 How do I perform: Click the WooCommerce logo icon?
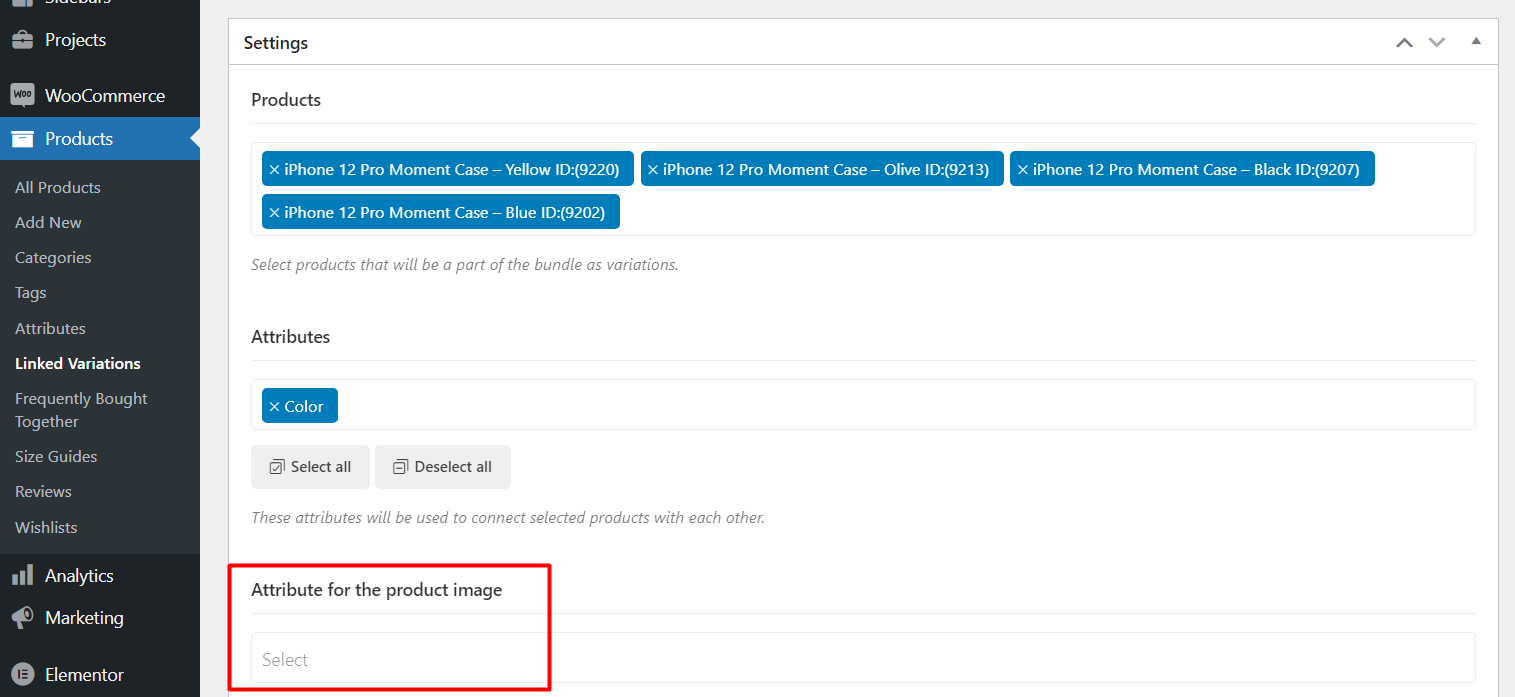point(22,95)
